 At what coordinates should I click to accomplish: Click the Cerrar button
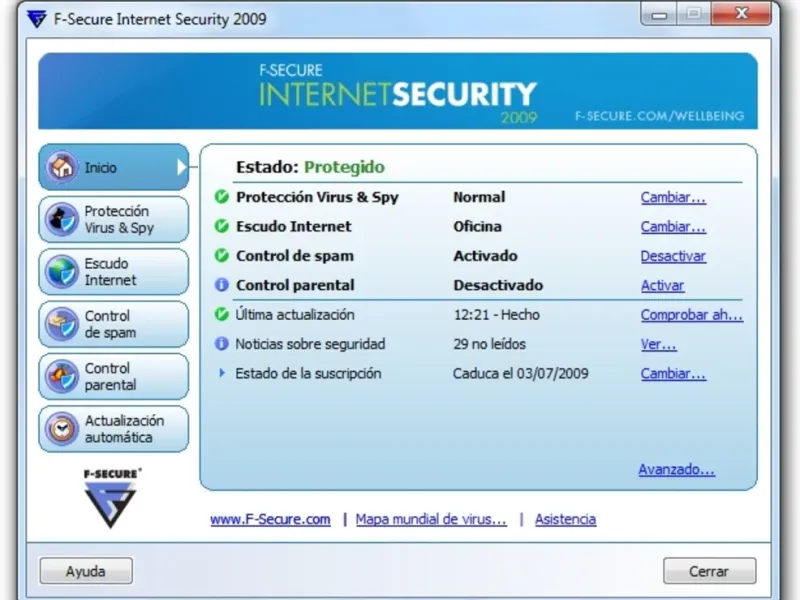[x=709, y=571]
